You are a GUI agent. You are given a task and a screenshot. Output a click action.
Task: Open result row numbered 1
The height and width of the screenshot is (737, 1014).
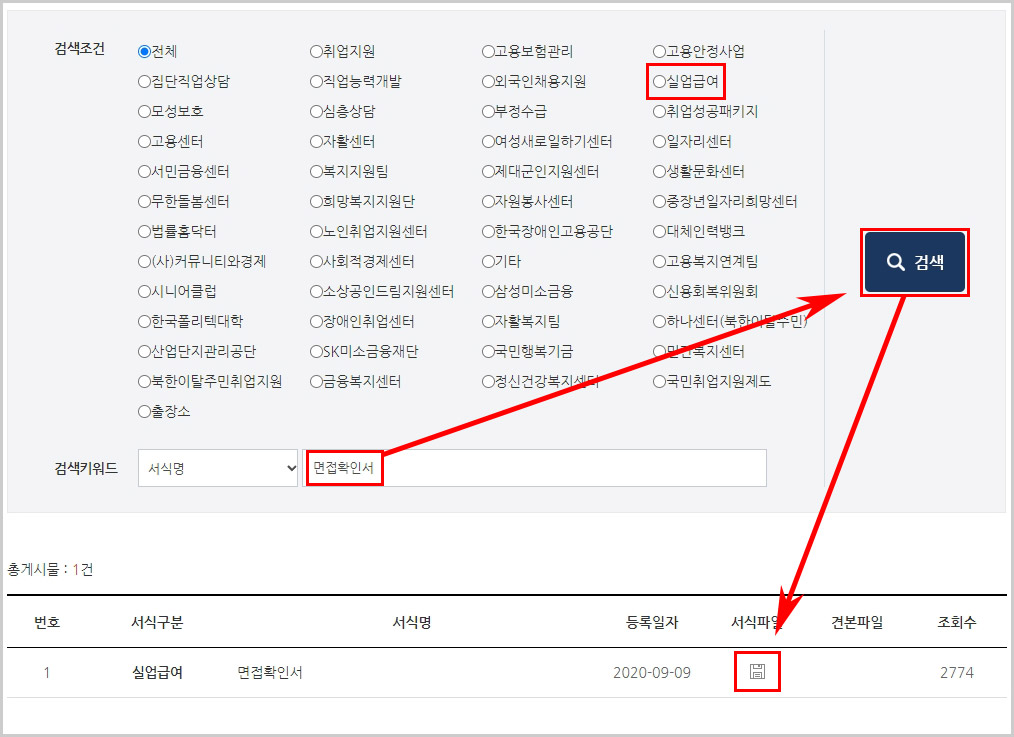pos(47,672)
